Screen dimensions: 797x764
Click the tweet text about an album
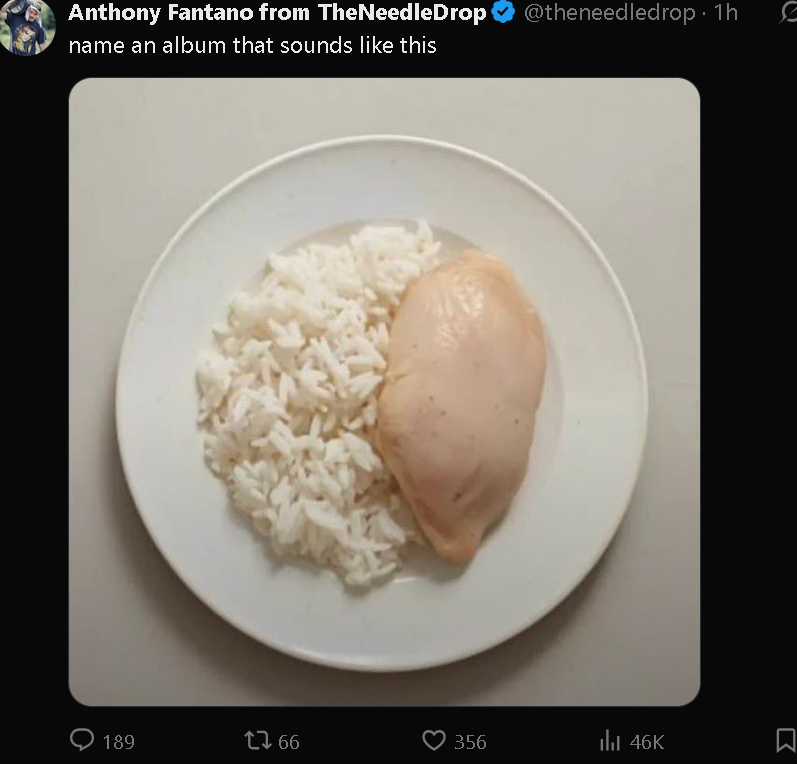[252, 45]
